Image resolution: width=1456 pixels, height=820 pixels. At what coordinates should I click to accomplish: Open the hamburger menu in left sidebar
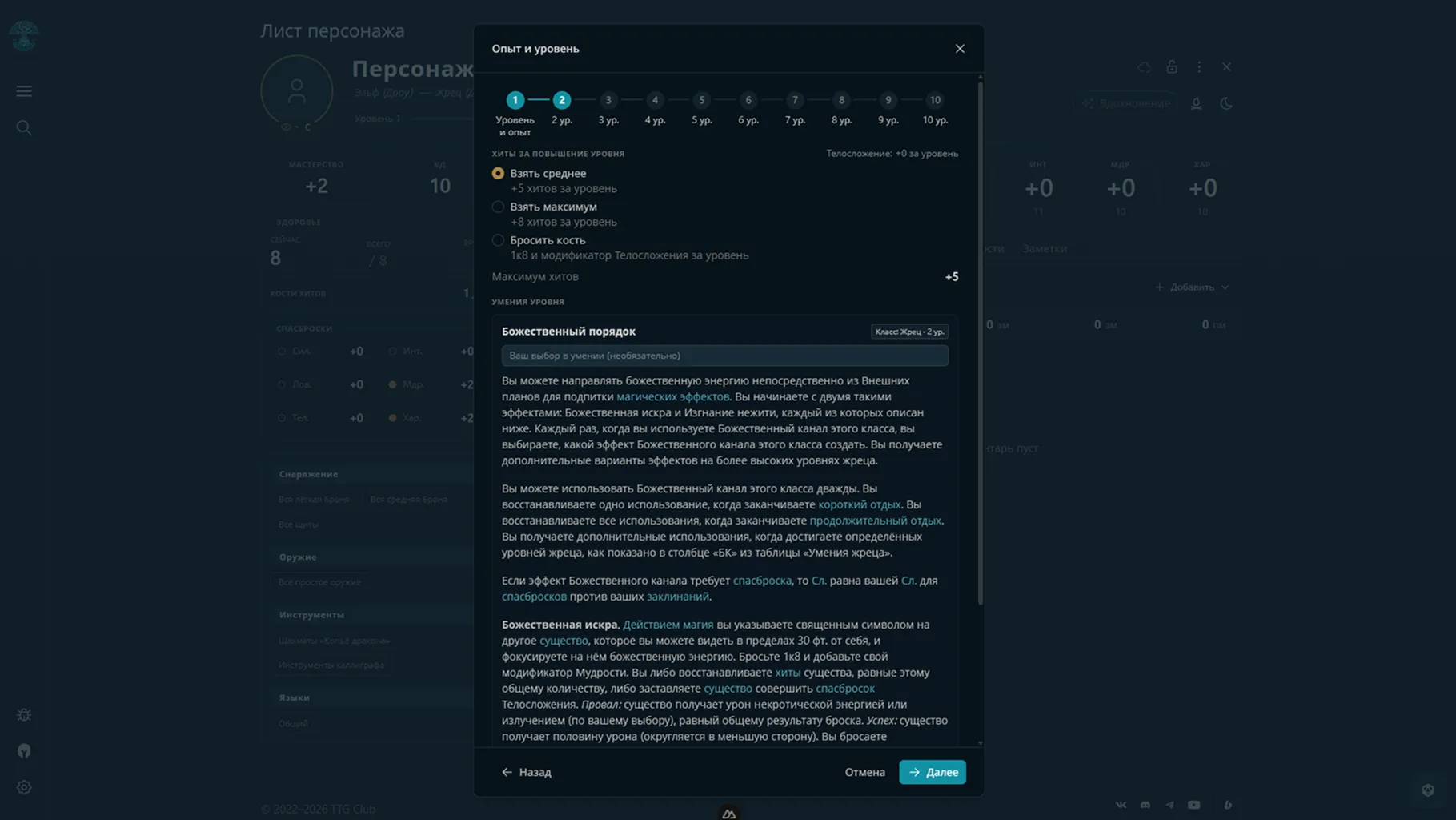(x=24, y=91)
